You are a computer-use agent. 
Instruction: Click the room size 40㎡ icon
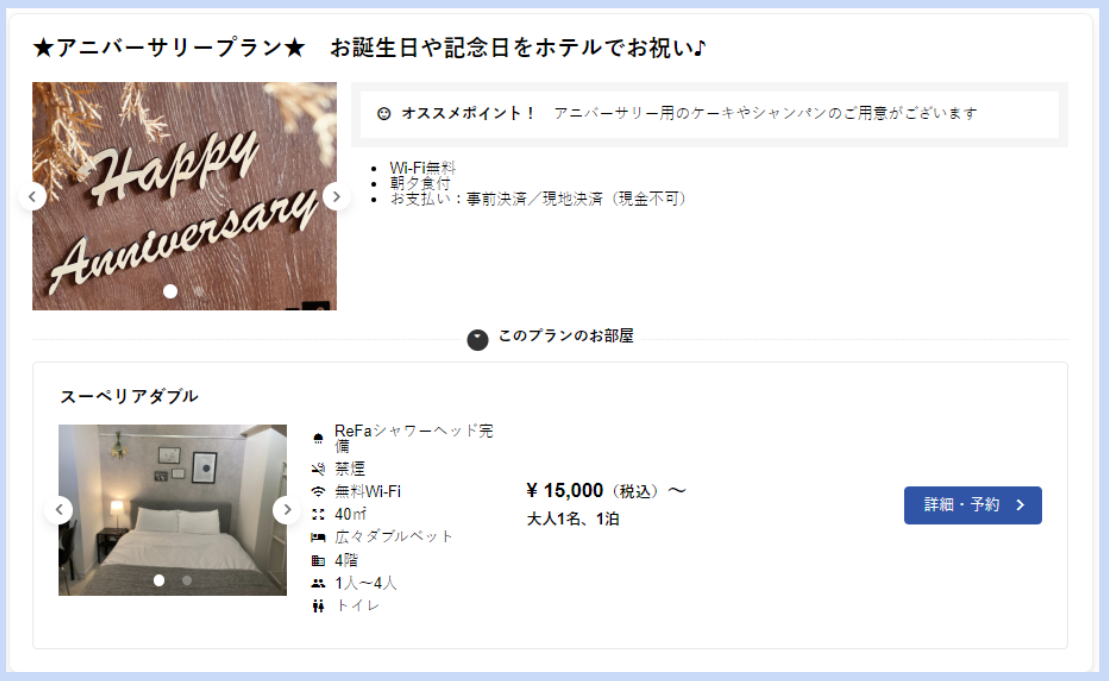(318, 514)
